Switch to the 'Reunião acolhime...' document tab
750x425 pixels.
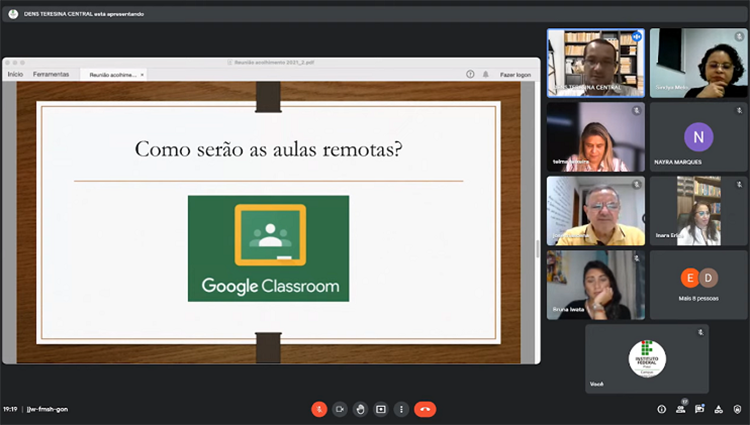pyautogui.click(x=113, y=75)
